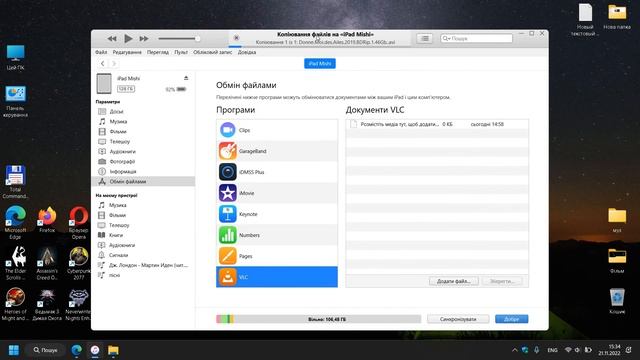Select the Keynote app icon
The image size is (640, 360).
pos(227,214)
